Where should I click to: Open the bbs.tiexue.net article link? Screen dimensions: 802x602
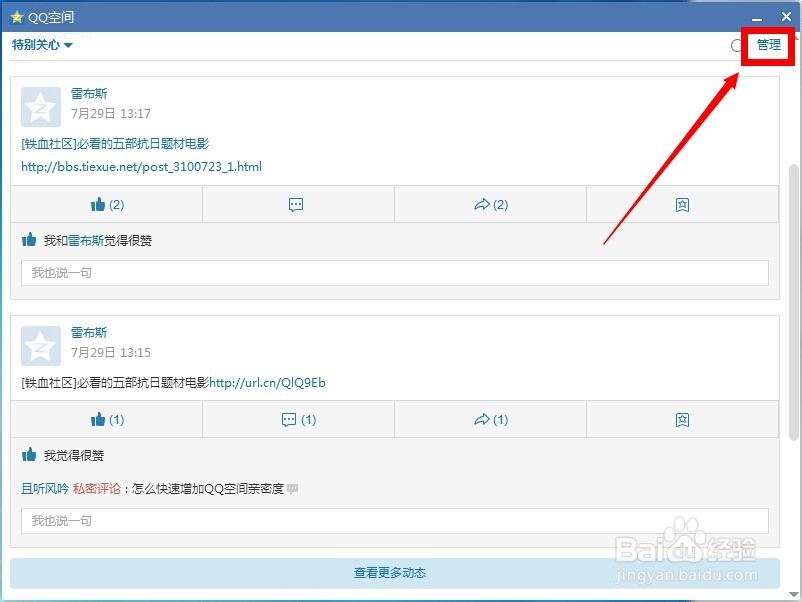(141, 167)
